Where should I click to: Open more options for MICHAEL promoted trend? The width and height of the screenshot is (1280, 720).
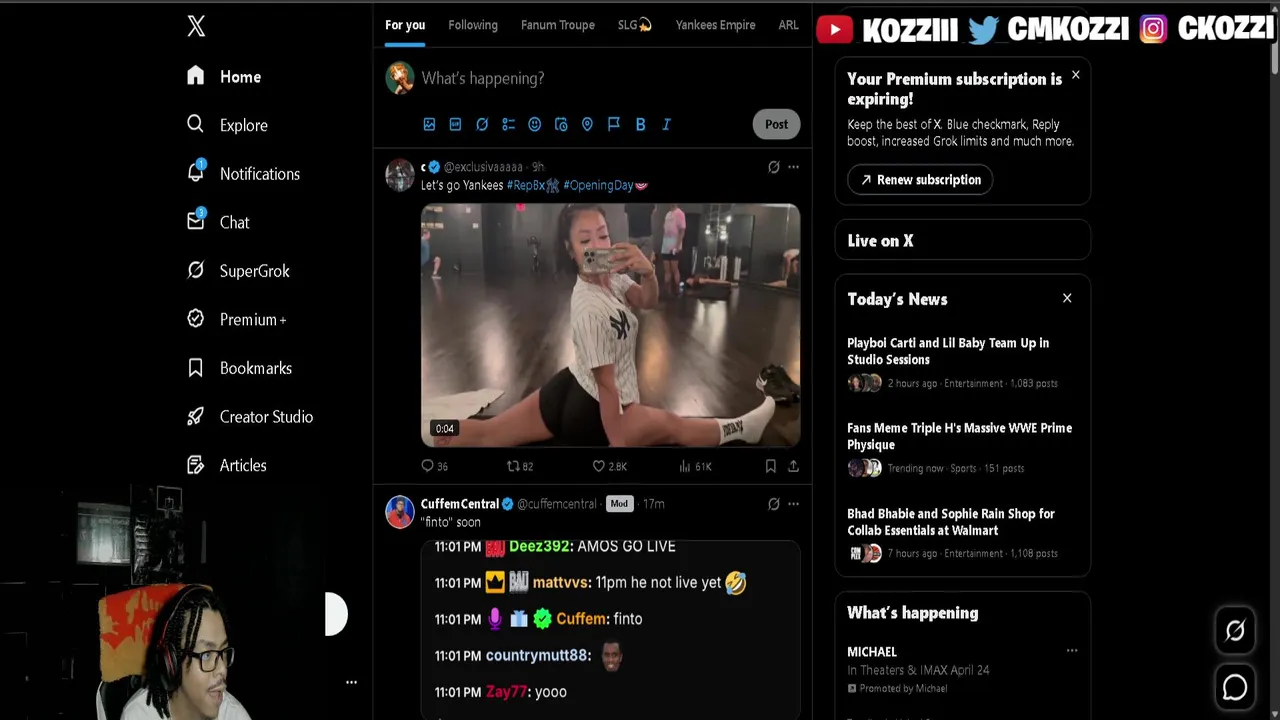[1072, 651]
